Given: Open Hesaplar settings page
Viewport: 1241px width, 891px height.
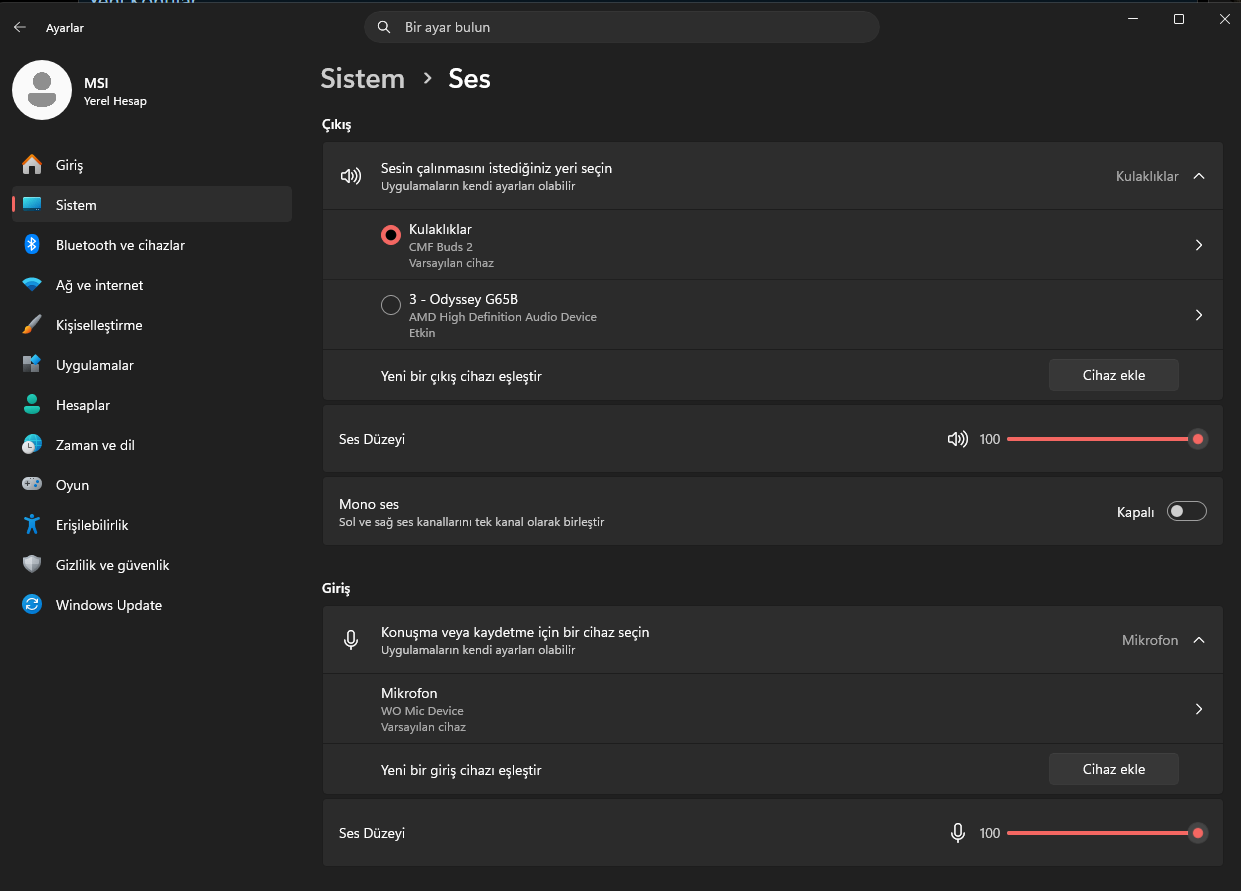Looking at the screenshot, I should coord(152,405).
